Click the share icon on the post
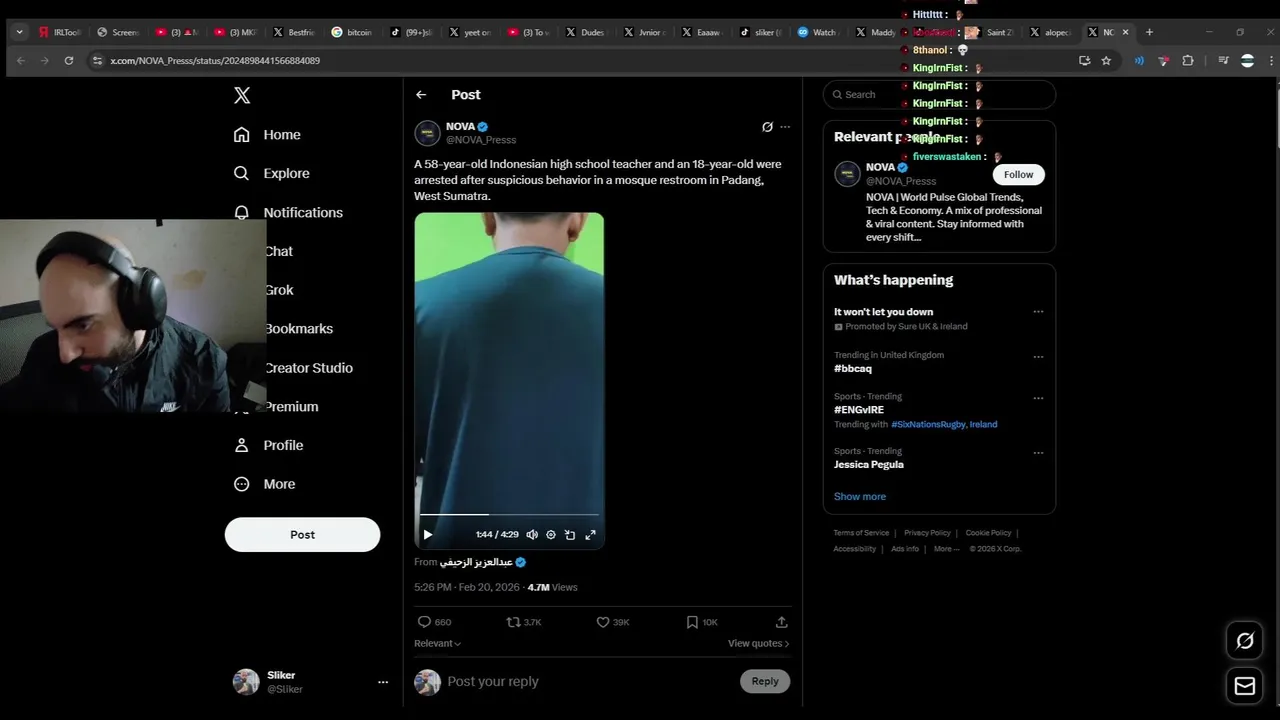The width and height of the screenshot is (1280, 720). (782, 622)
